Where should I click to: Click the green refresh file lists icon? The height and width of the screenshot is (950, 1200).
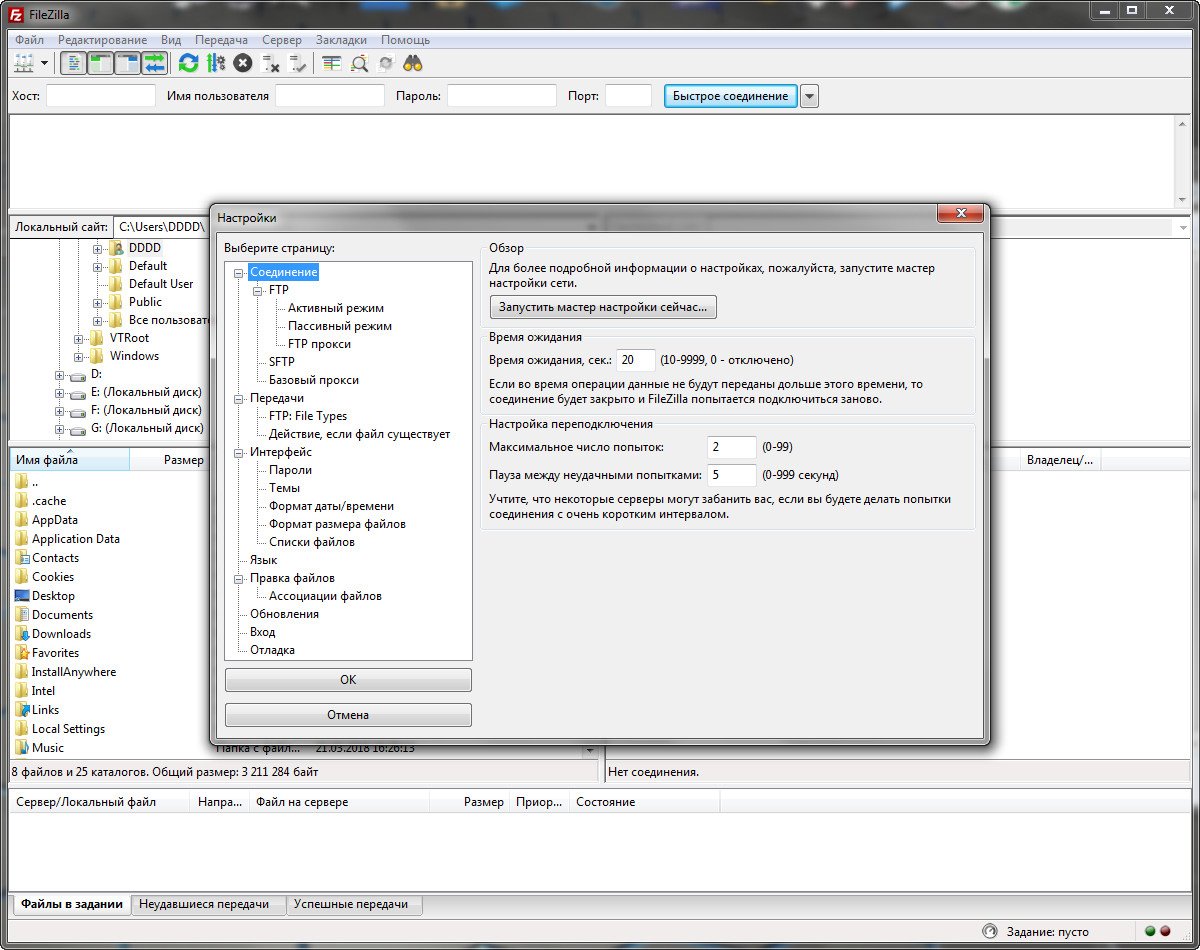188,63
